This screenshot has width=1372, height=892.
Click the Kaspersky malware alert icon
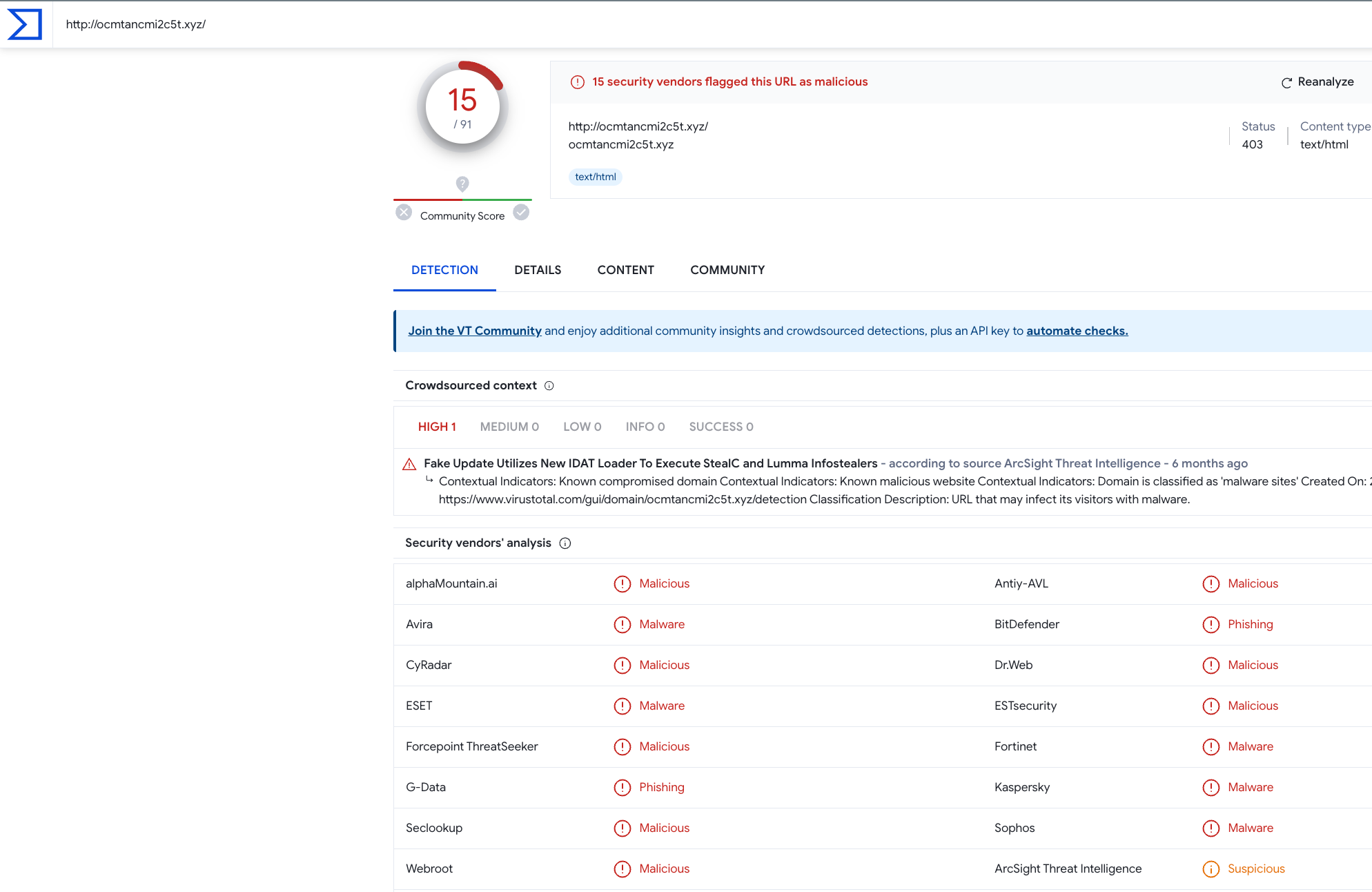coord(1211,788)
